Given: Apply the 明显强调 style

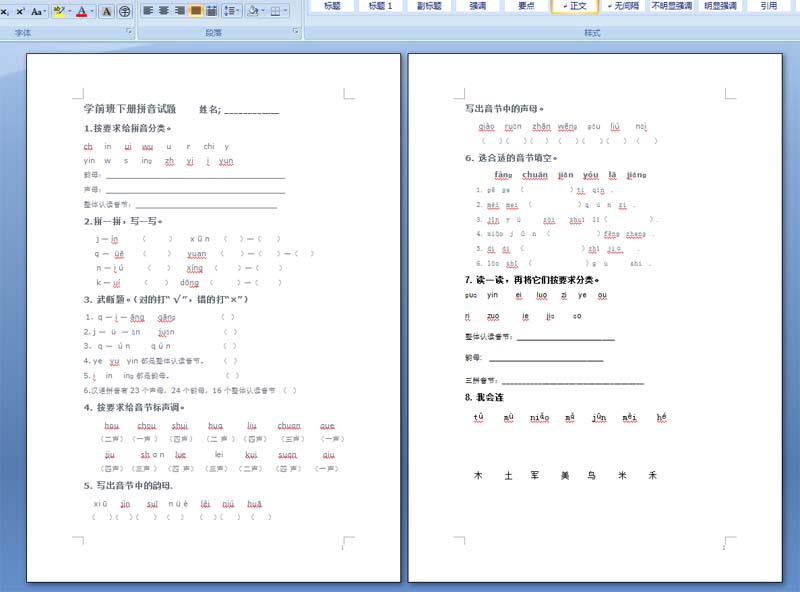Looking at the screenshot, I should 720,6.
